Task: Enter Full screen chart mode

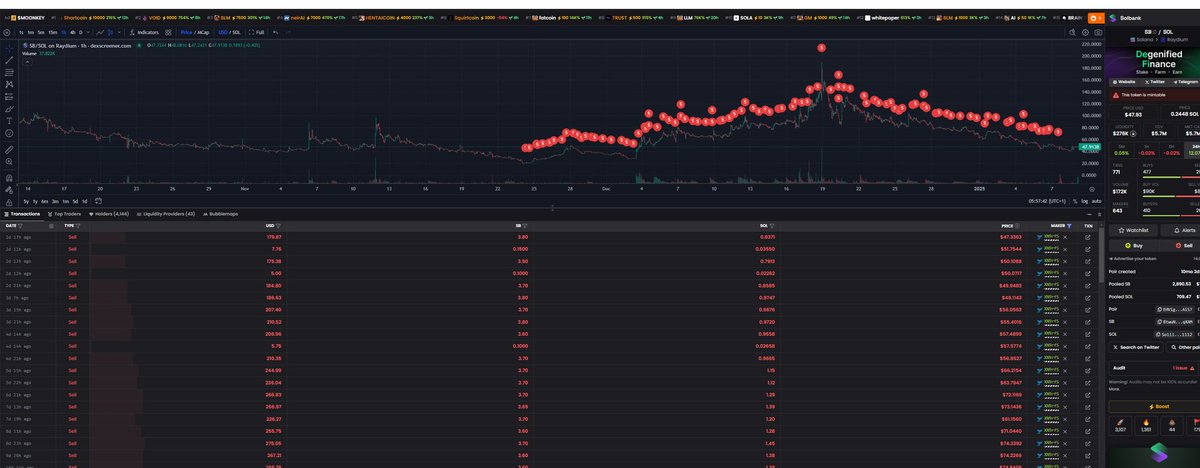Action: click(258, 32)
